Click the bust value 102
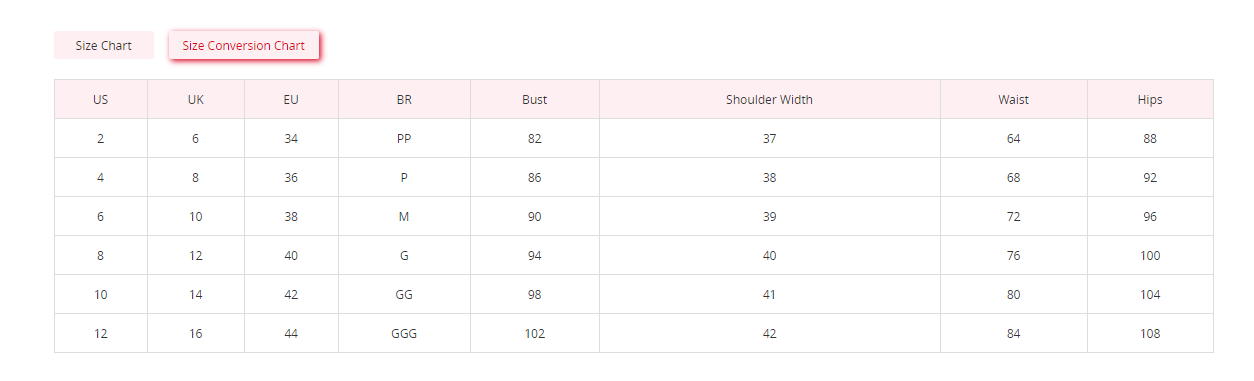 point(535,334)
